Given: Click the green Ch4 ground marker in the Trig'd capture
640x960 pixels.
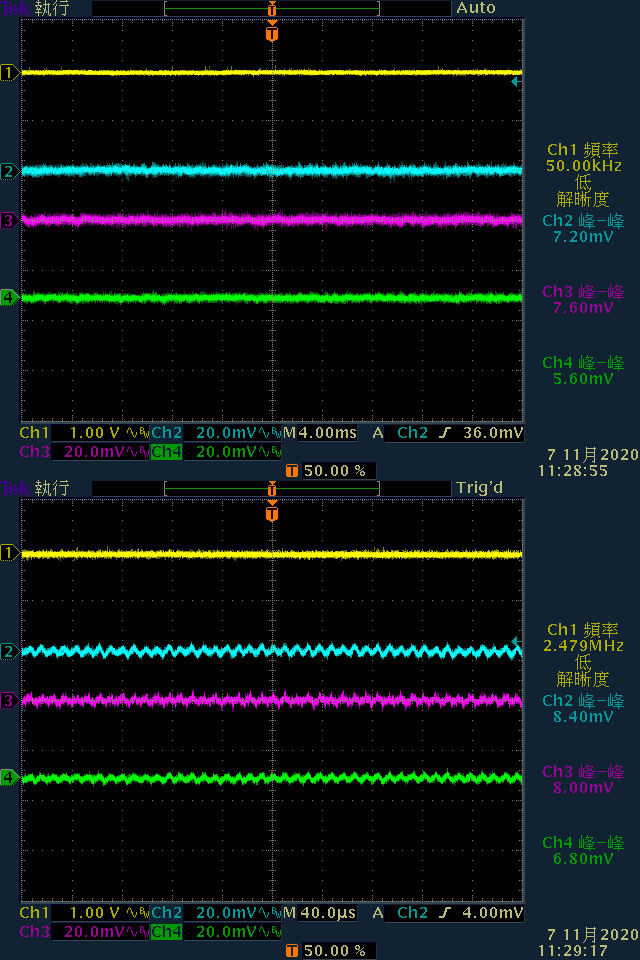Looking at the screenshot, I should pyautogui.click(x=9, y=778).
